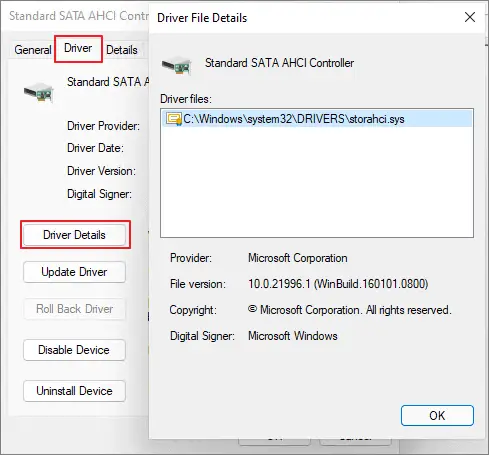Click the File version: label
The height and width of the screenshot is (455, 489).
(x=198, y=284)
